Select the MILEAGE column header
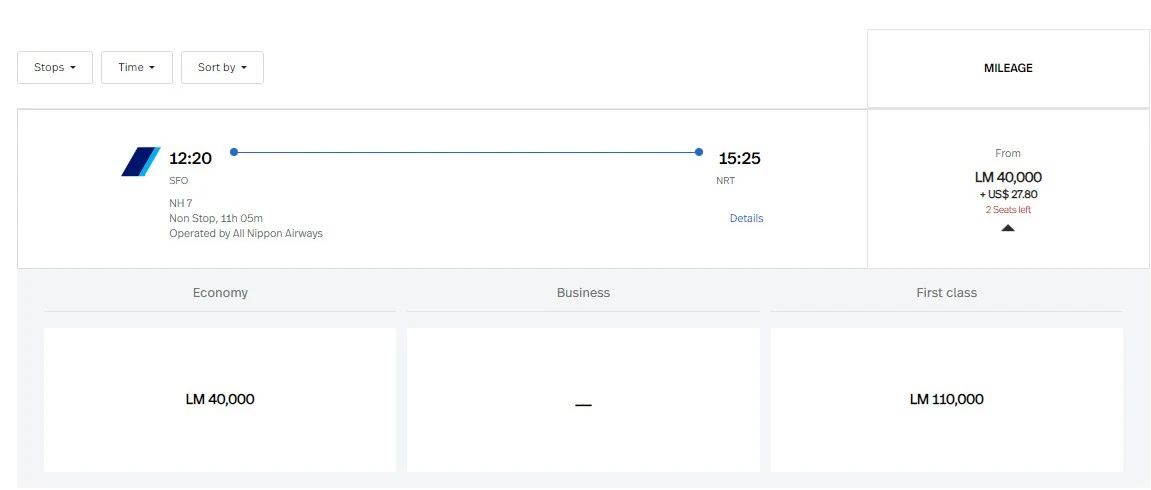The width and height of the screenshot is (1151, 490). click(x=1008, y=68)
